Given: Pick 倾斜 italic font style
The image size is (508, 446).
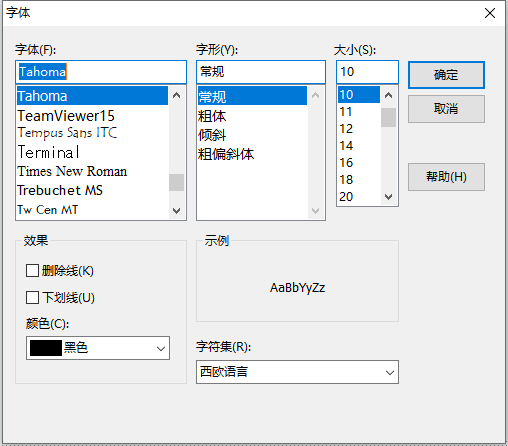Looking at the screenshot, I should pyautogui.click(x=212, y=135).
